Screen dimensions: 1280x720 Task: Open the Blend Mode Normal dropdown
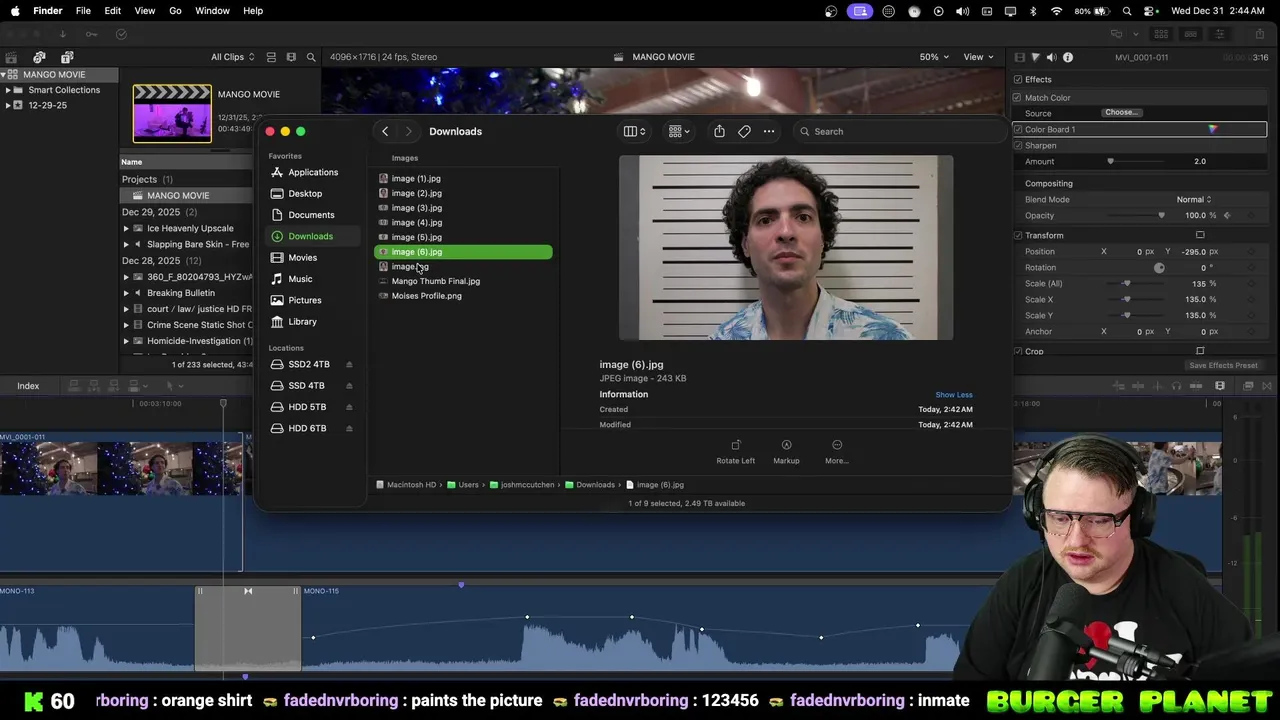(1194, 199)
